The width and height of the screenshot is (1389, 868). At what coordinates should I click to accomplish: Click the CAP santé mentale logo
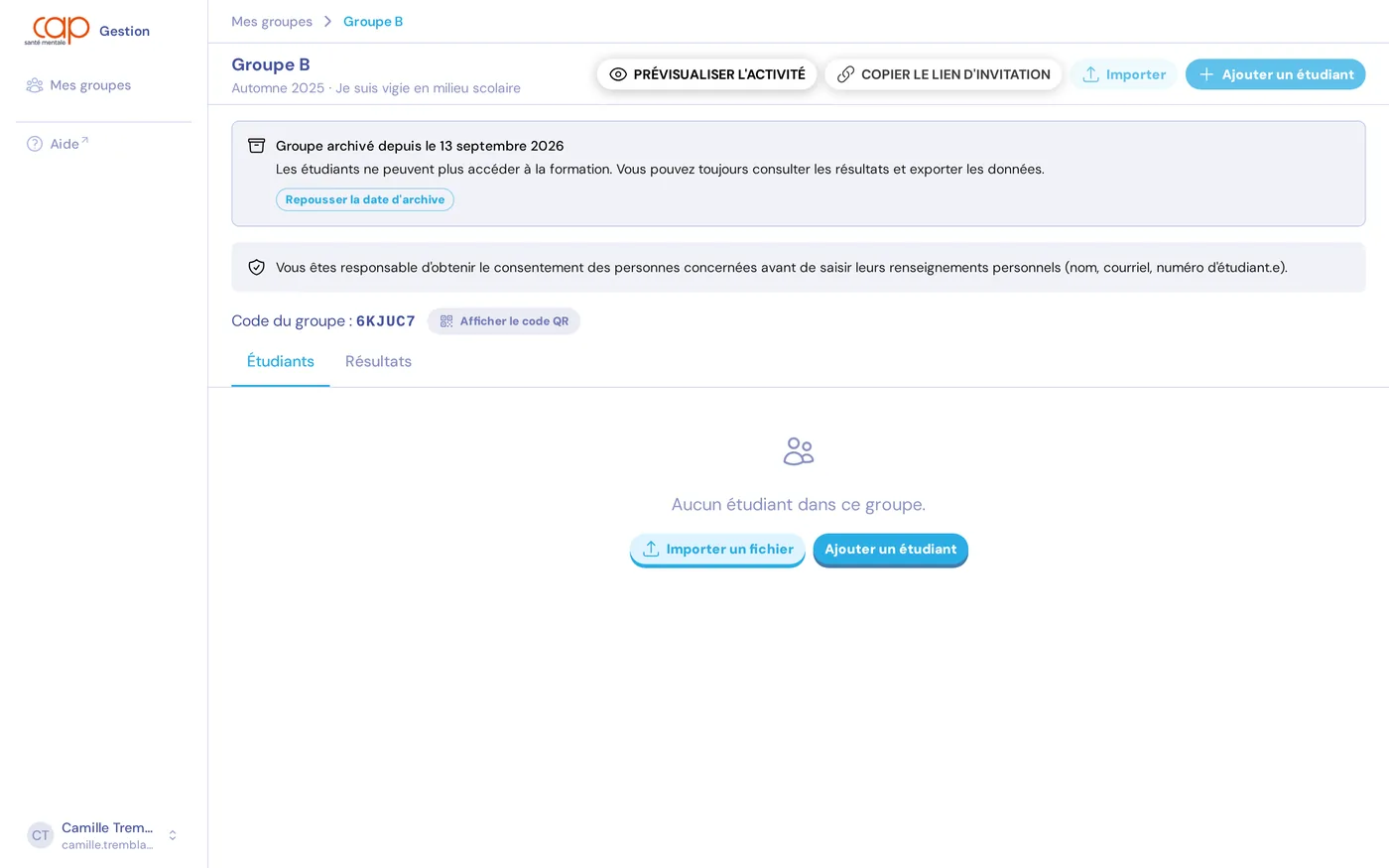[57, 31]
